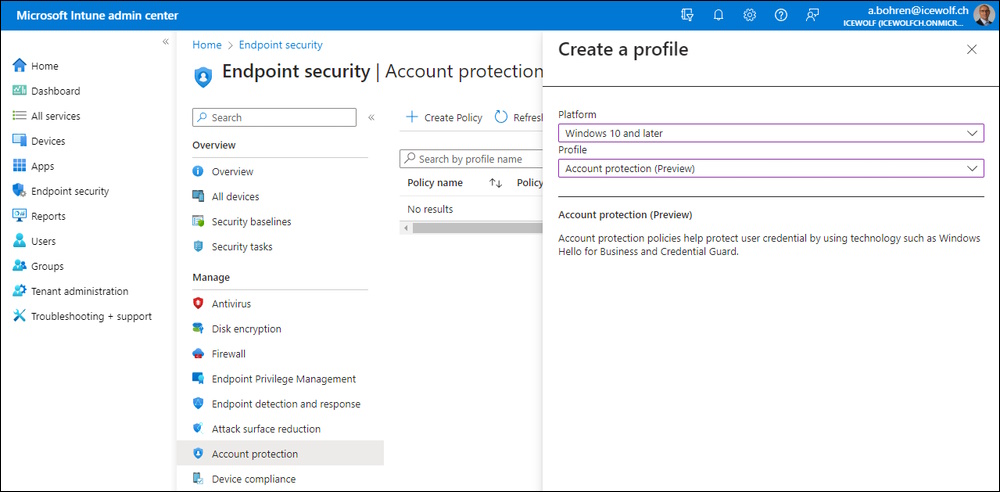Click the Home house icon in sidebar
The image size is (1000, 492).
pyautogui.click(x=20, y=66)
